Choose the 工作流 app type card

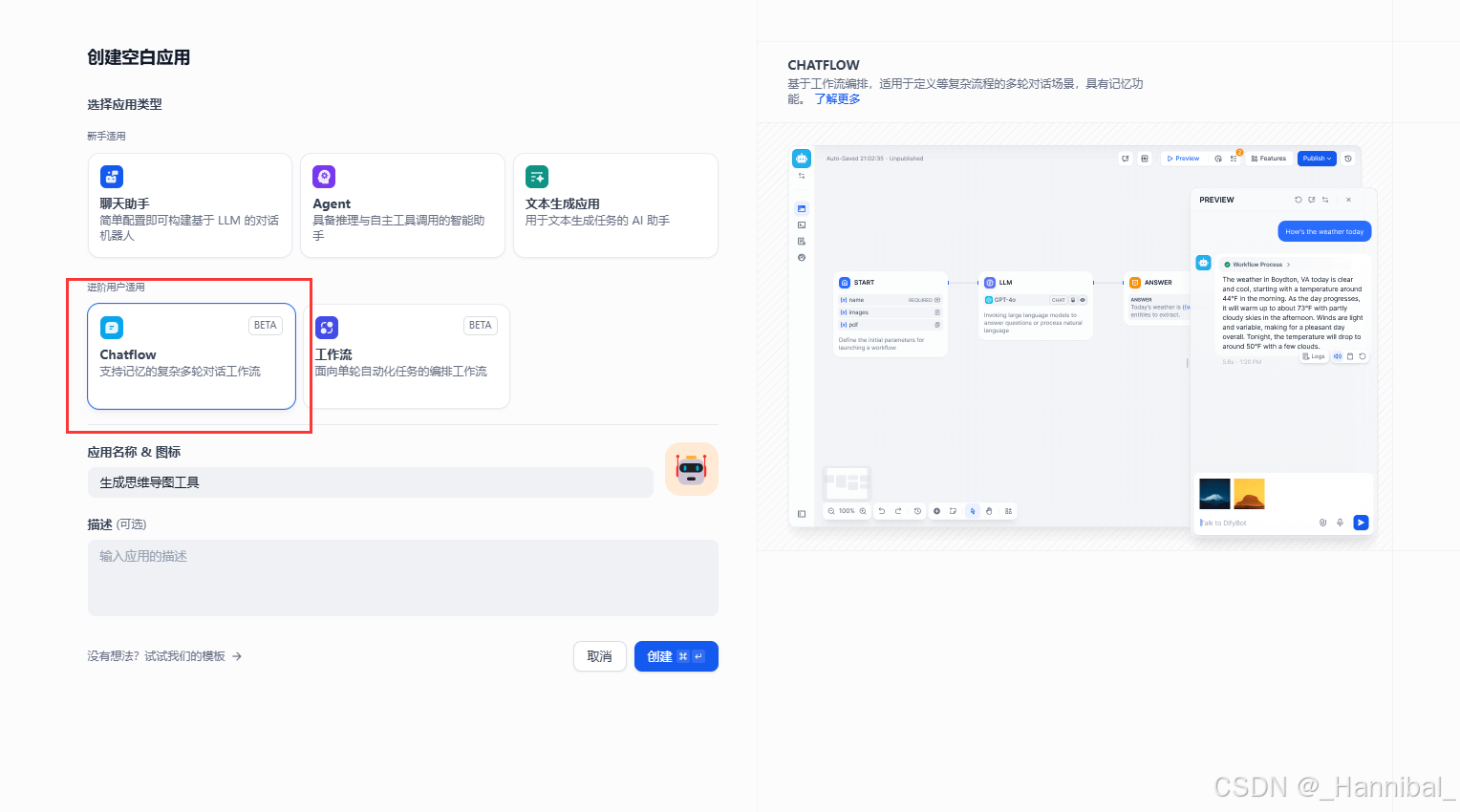[x=406, y=356]
